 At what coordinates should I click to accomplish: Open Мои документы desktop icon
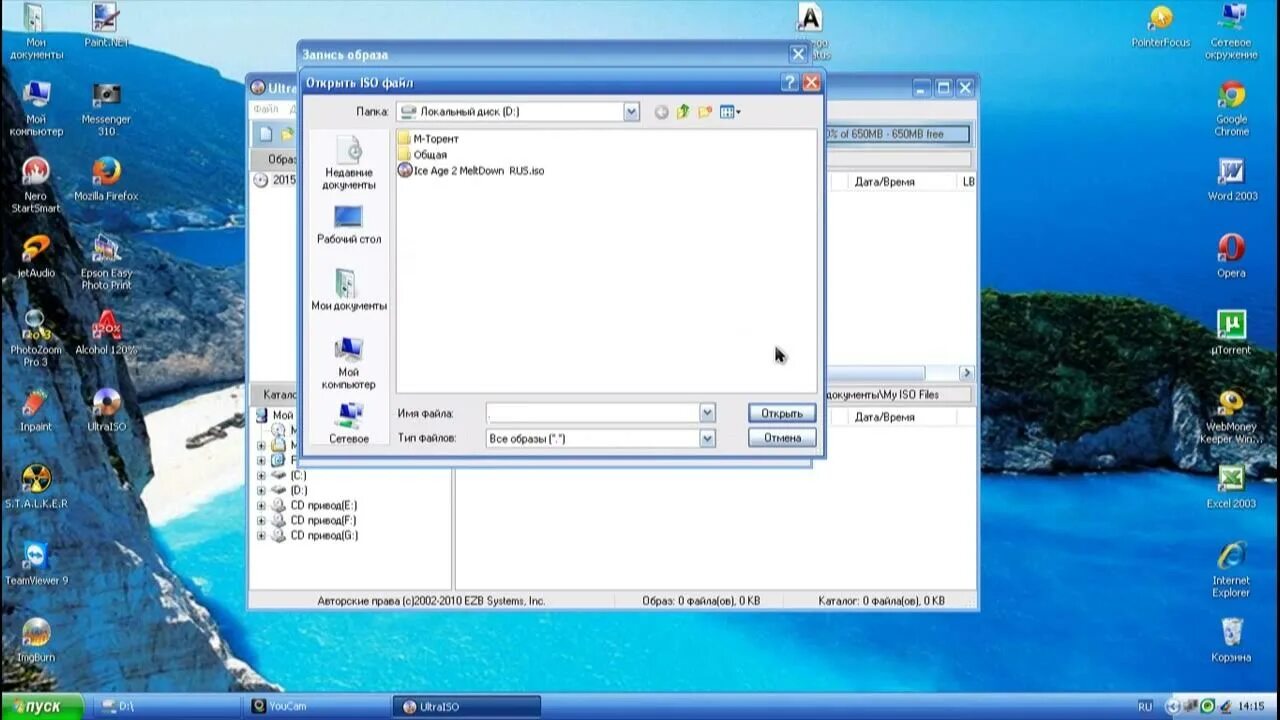(x=36, y=32)
